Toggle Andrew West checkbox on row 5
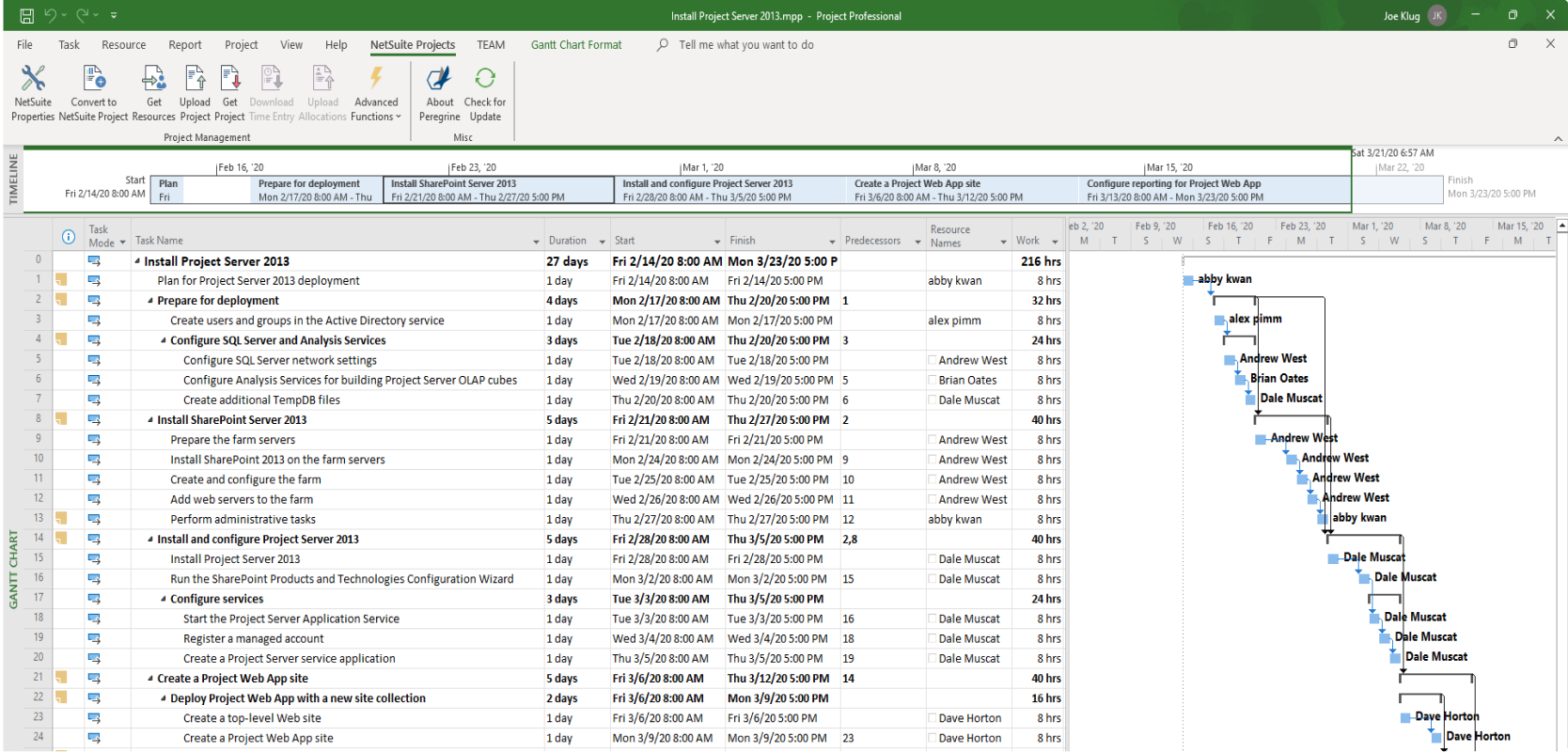 tap(932, 360)
